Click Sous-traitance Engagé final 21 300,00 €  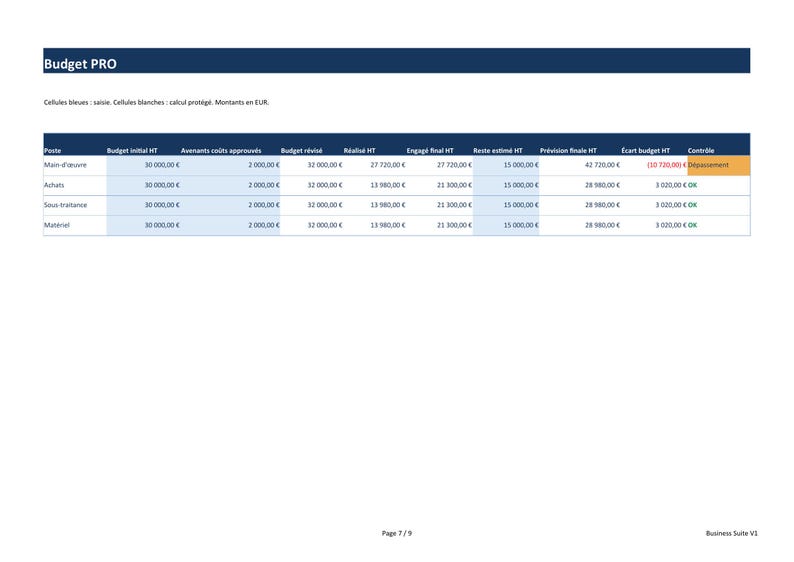click(x=454, y=205)
